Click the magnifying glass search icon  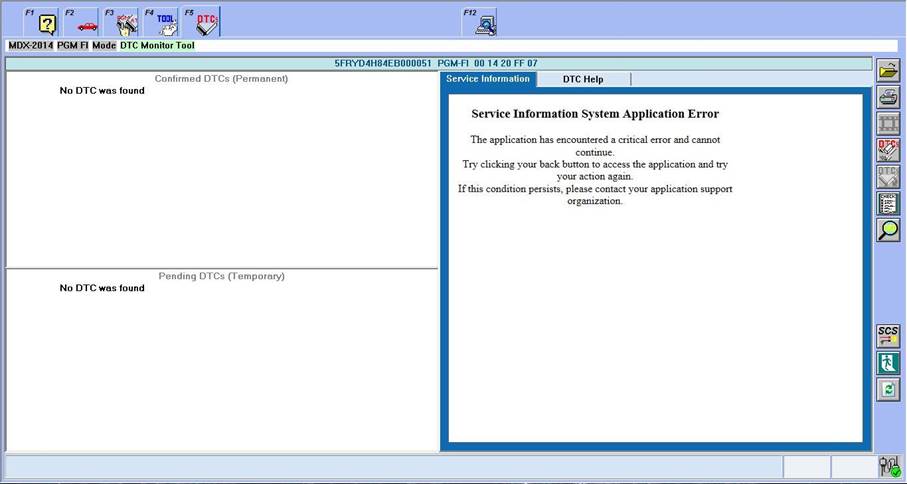coord(888,230)
